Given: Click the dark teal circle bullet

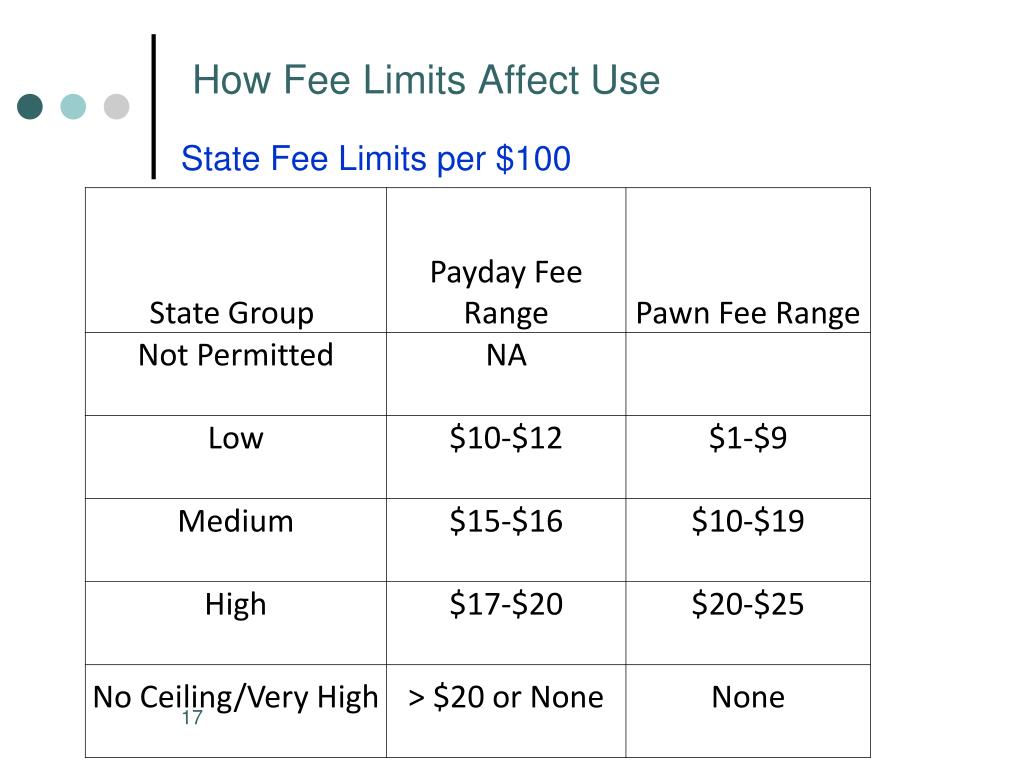Looking at the screenshot, I should pyautogui.click(x=30, y=106).
